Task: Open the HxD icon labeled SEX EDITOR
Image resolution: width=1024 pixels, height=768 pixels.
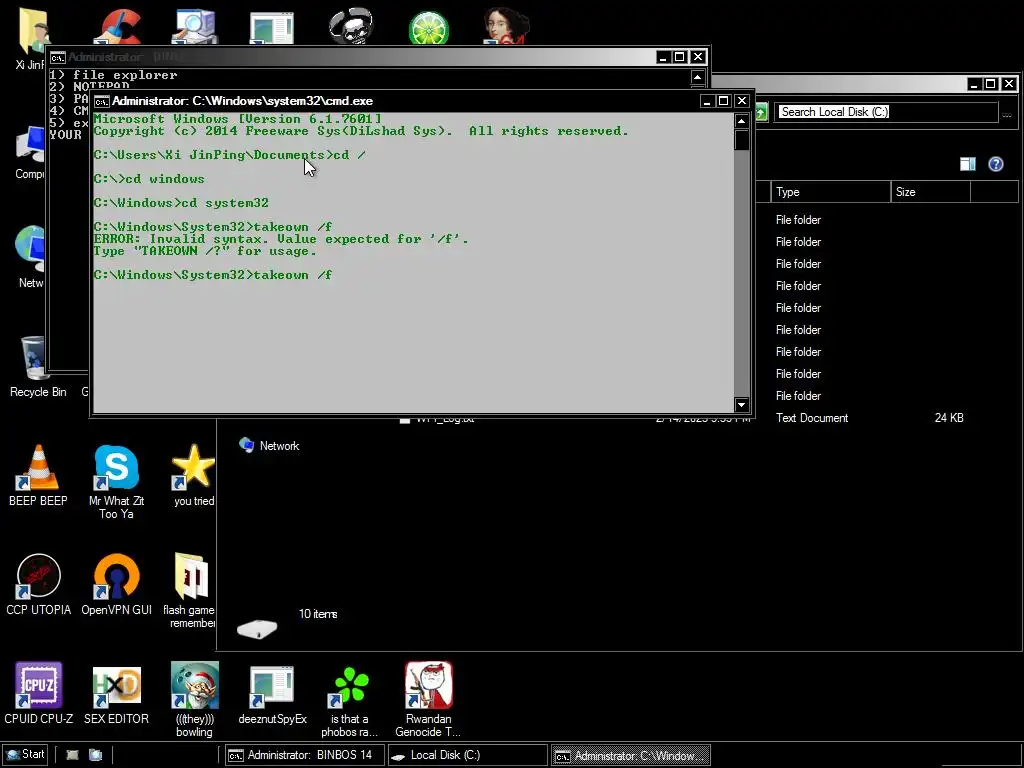Action: pos(116,694)
